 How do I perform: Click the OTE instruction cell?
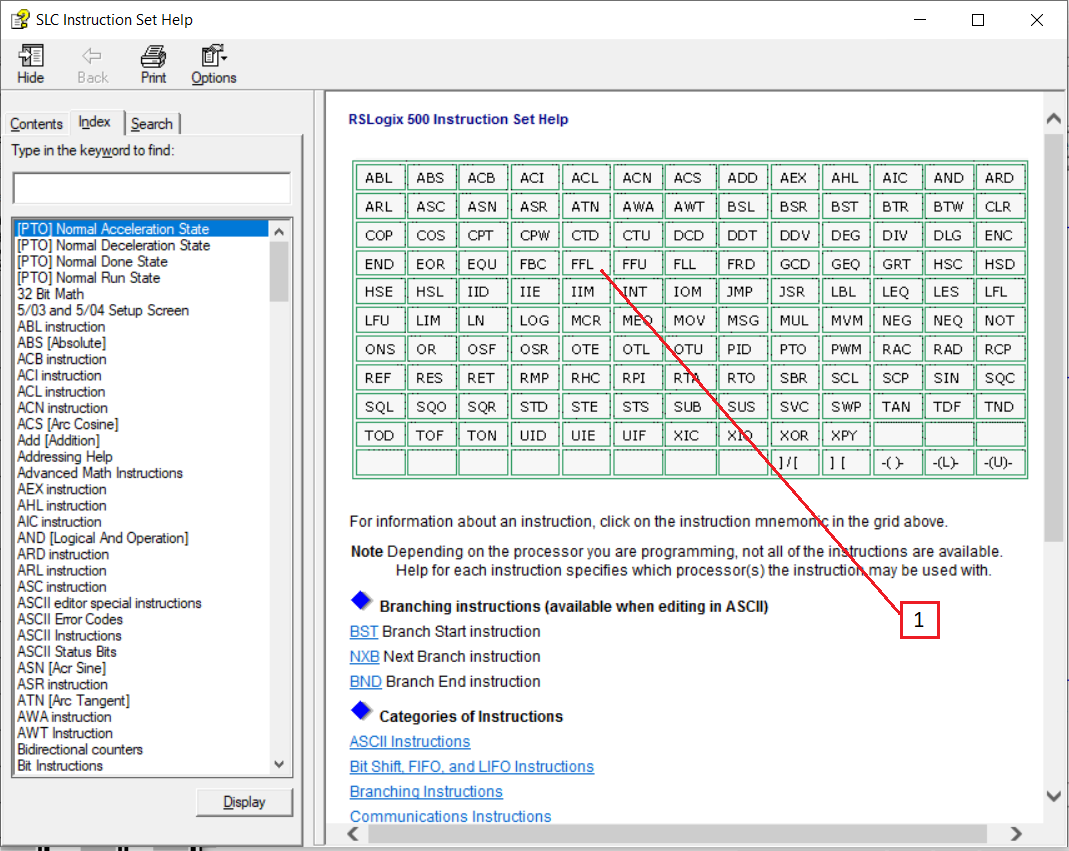585,349
